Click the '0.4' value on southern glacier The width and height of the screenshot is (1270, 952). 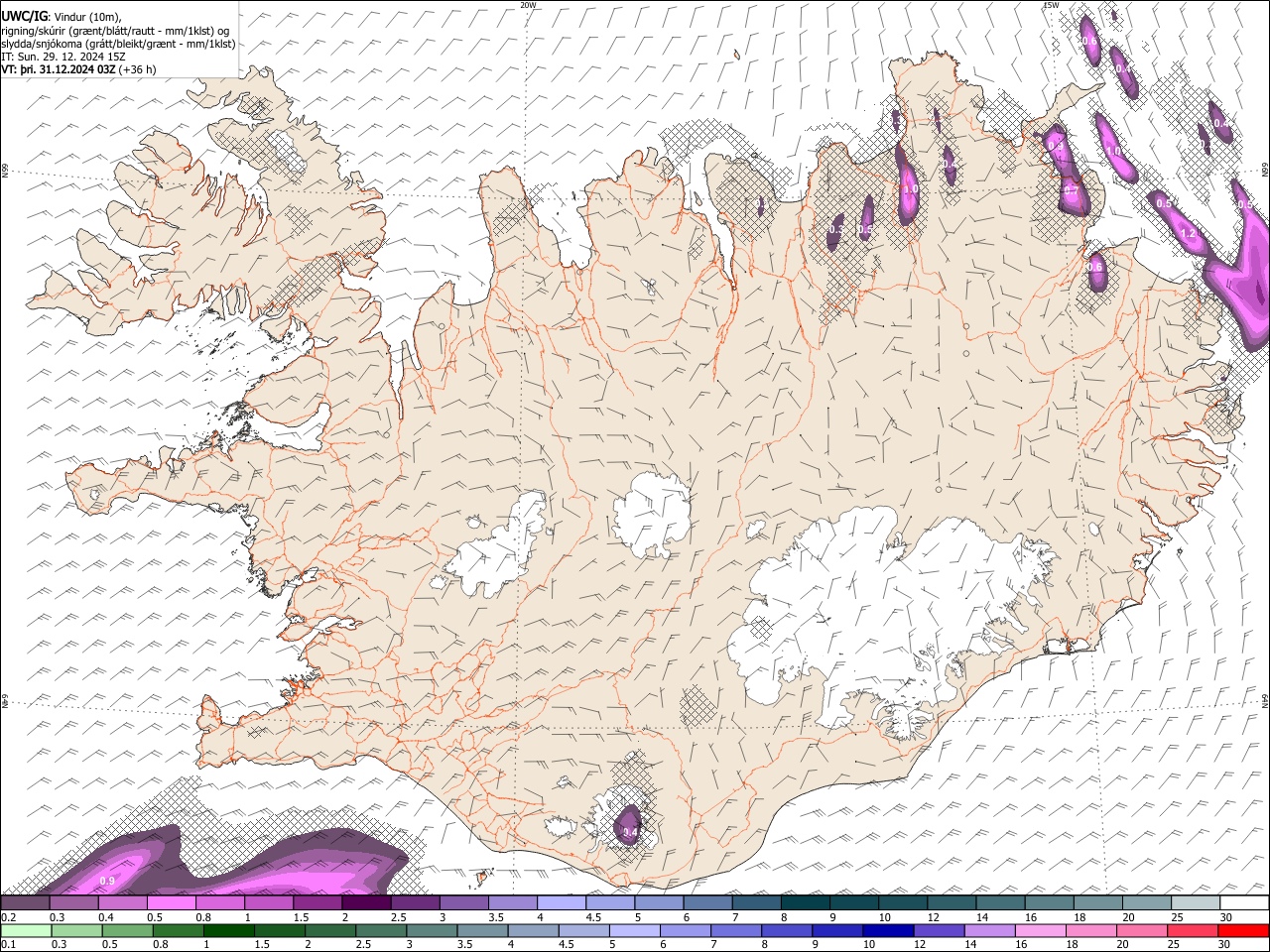click(629, 832)
